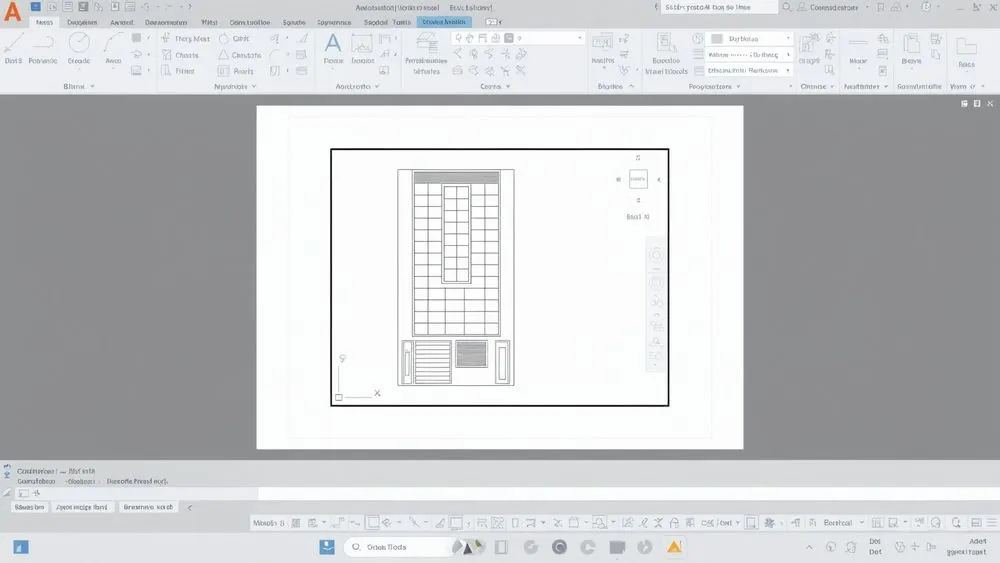Choose the Dimension tool beside Text
Viewport: 1000px width, 563px height.
pos(362,48)
